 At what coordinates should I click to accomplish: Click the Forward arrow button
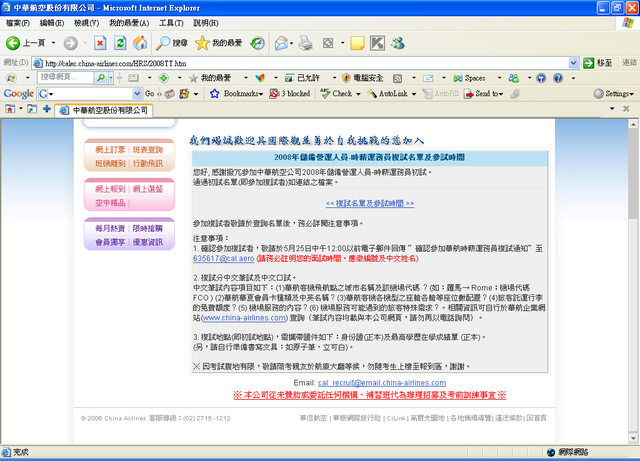[x=70, y=43]
